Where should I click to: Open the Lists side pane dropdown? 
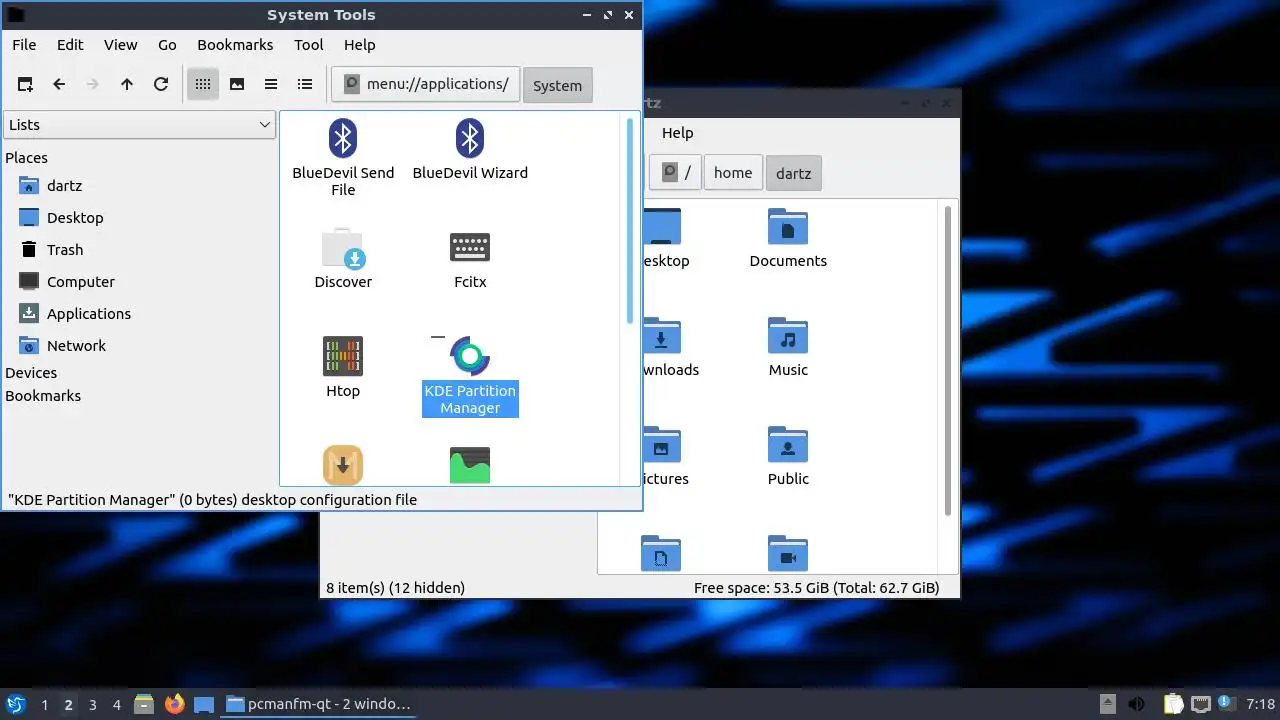coord(139,125)
